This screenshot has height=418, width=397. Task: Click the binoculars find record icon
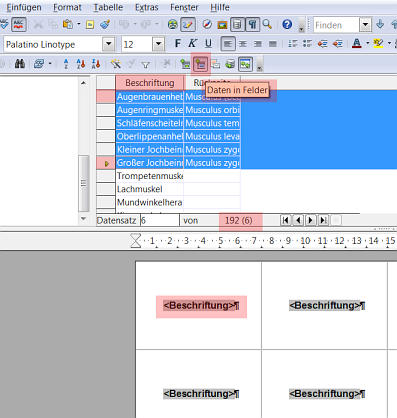(x=20, y=64)
